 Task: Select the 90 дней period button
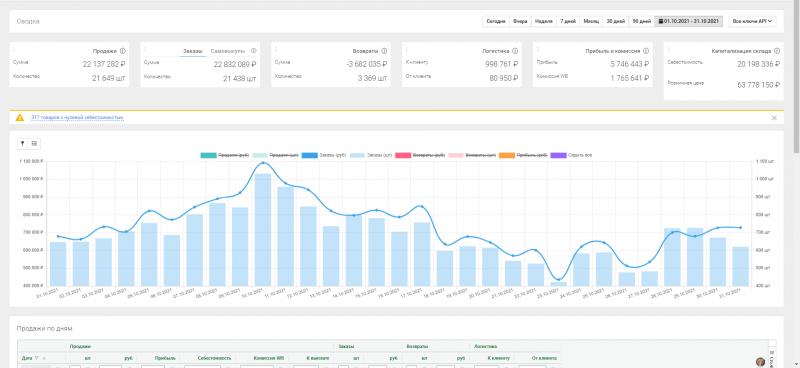coord(641,21)
